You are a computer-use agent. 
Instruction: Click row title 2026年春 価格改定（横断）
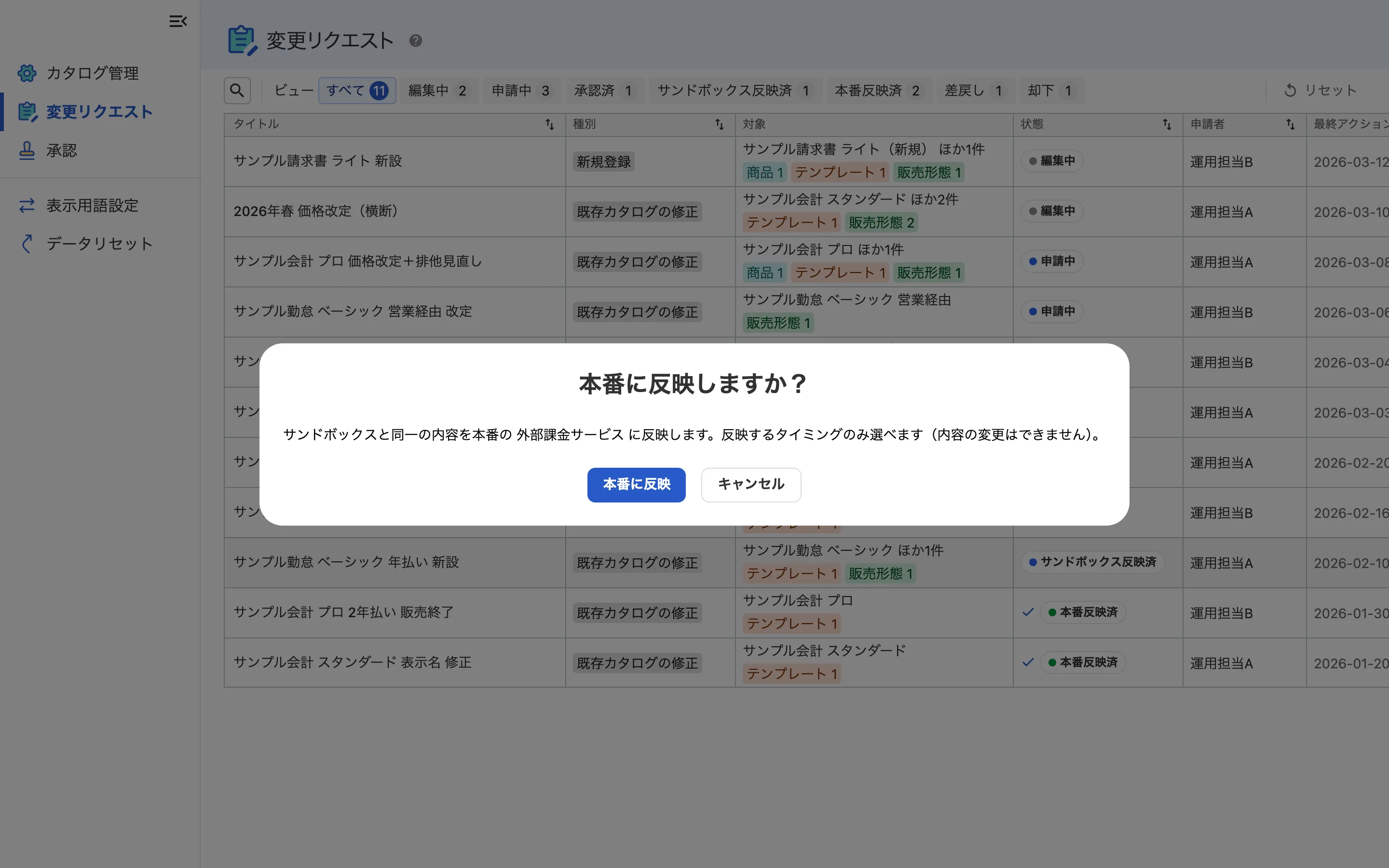pos(316,211)
